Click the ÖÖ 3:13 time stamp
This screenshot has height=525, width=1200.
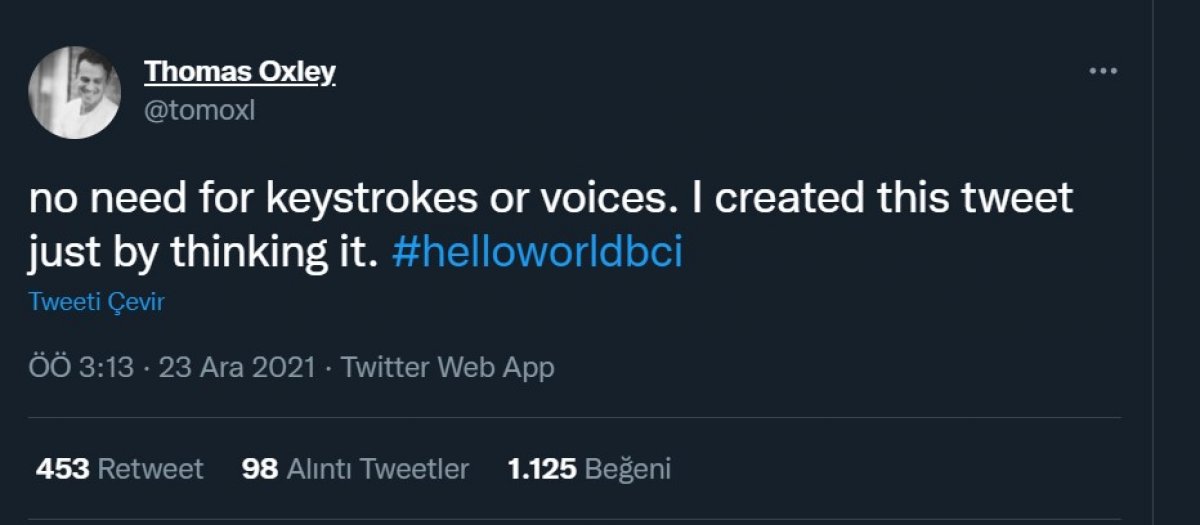[82, 367]
